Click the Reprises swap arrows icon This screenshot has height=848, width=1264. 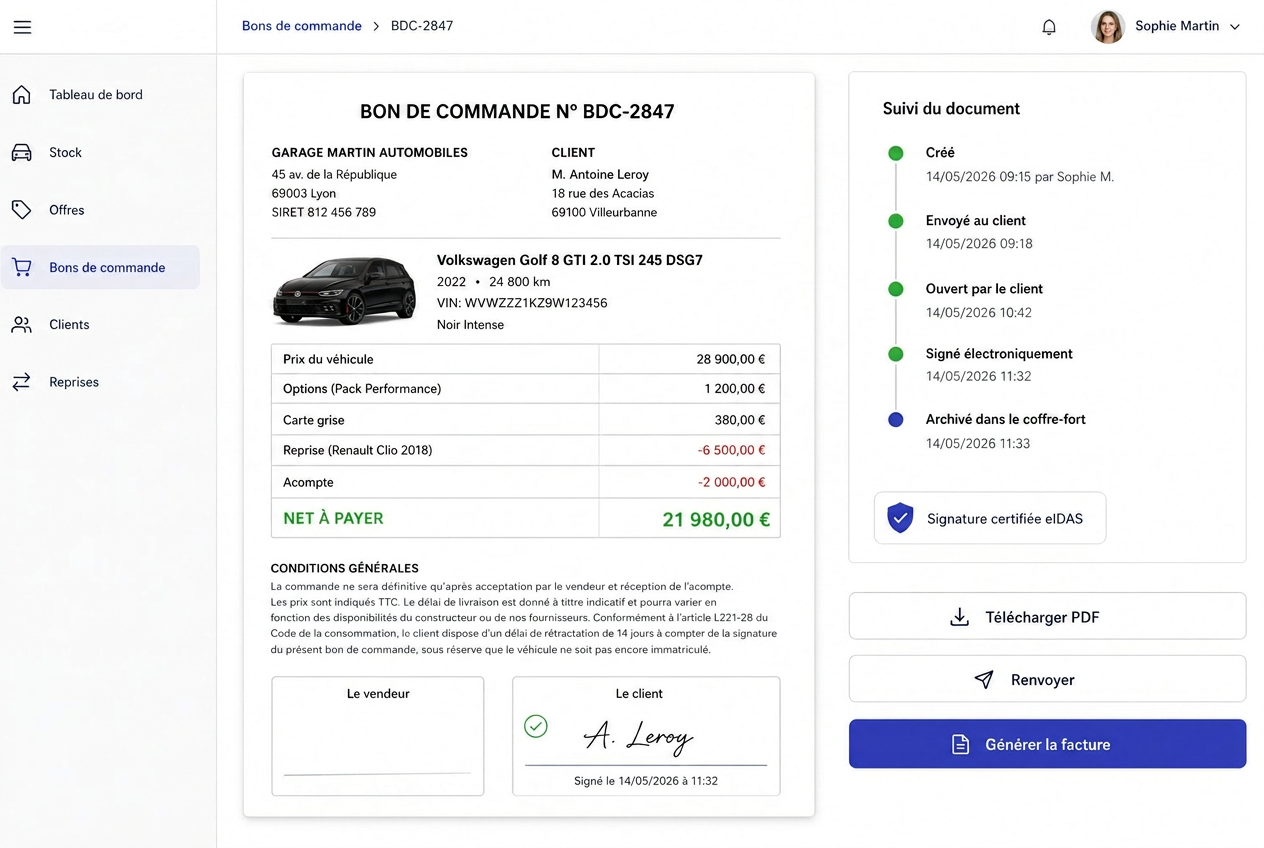point(21,382)
